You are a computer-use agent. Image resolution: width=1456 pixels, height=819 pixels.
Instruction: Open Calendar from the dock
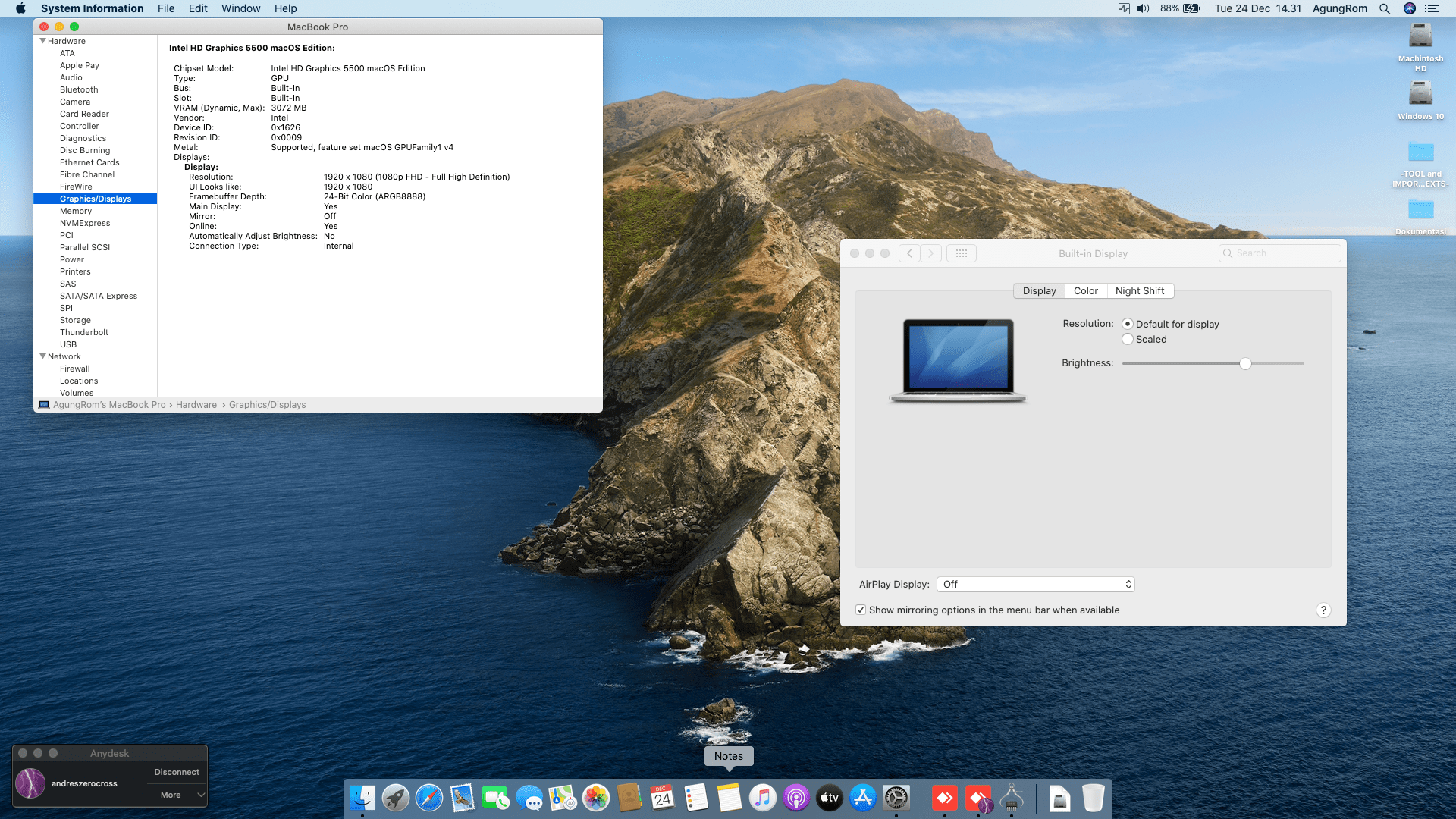point(663,798)
